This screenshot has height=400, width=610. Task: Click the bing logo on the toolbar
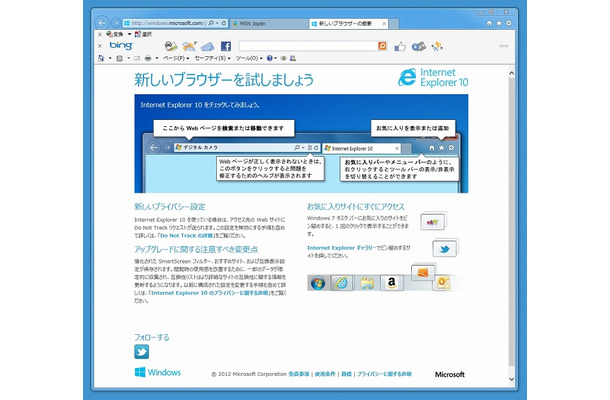click(x=121, y=46)
